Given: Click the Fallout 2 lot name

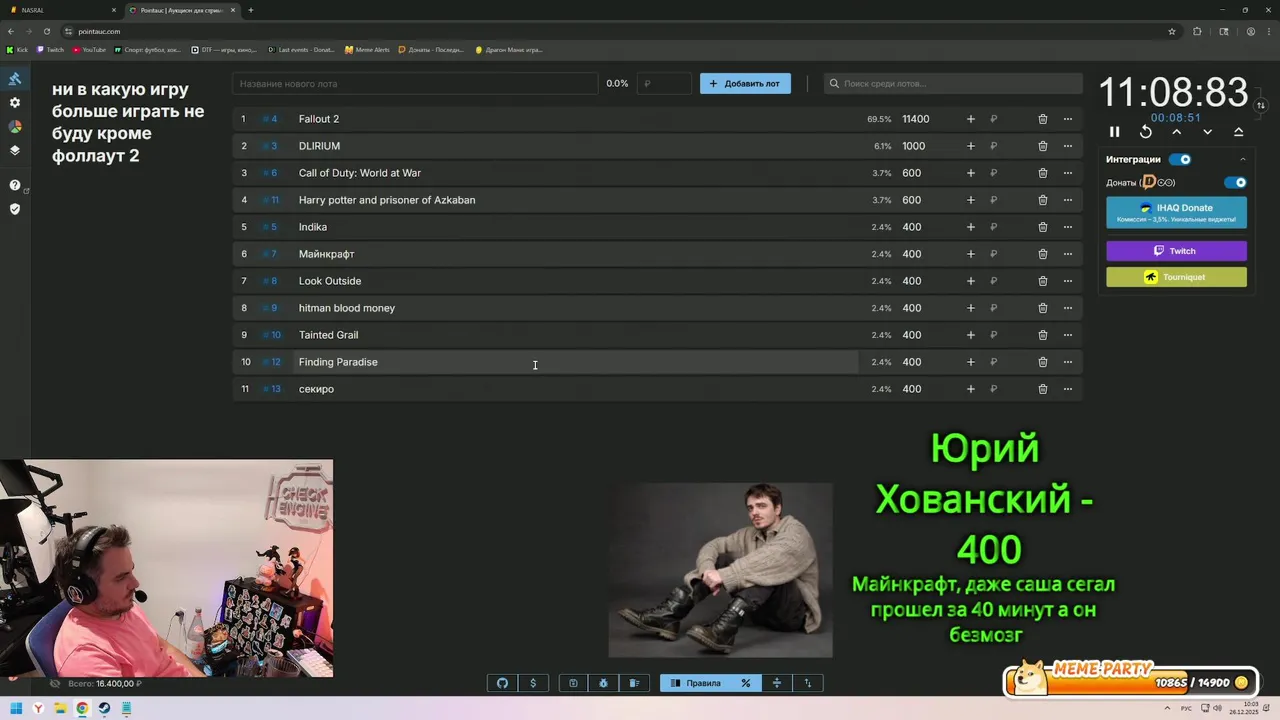Looking at the screenshot, I should coord(319,119).
